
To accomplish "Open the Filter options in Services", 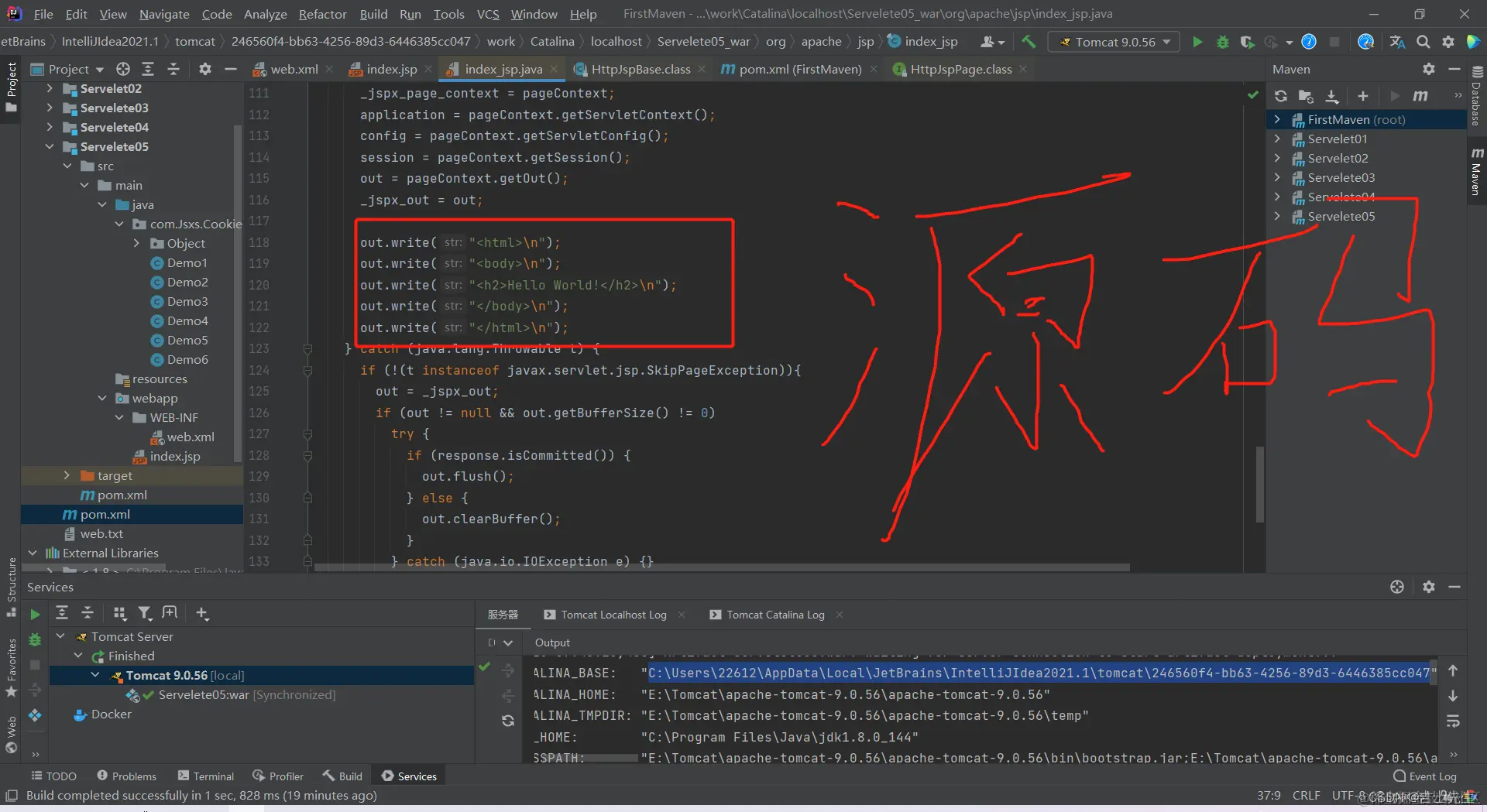I will pyautogui.click(x=145, y=613).
